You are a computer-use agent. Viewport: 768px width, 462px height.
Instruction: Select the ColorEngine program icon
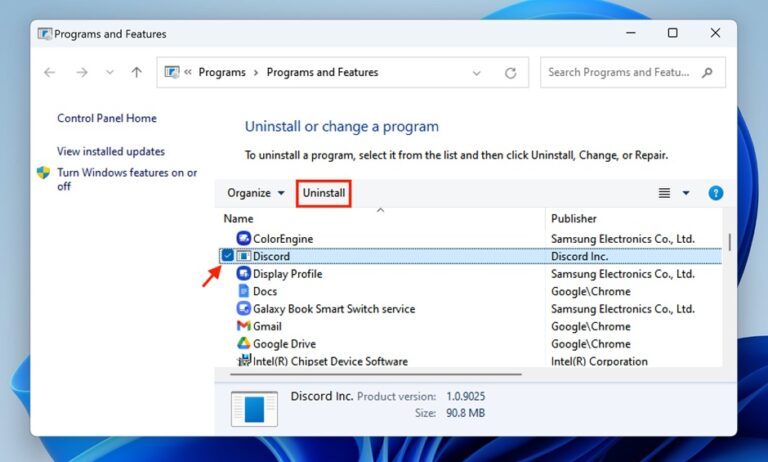coord(243,239)
